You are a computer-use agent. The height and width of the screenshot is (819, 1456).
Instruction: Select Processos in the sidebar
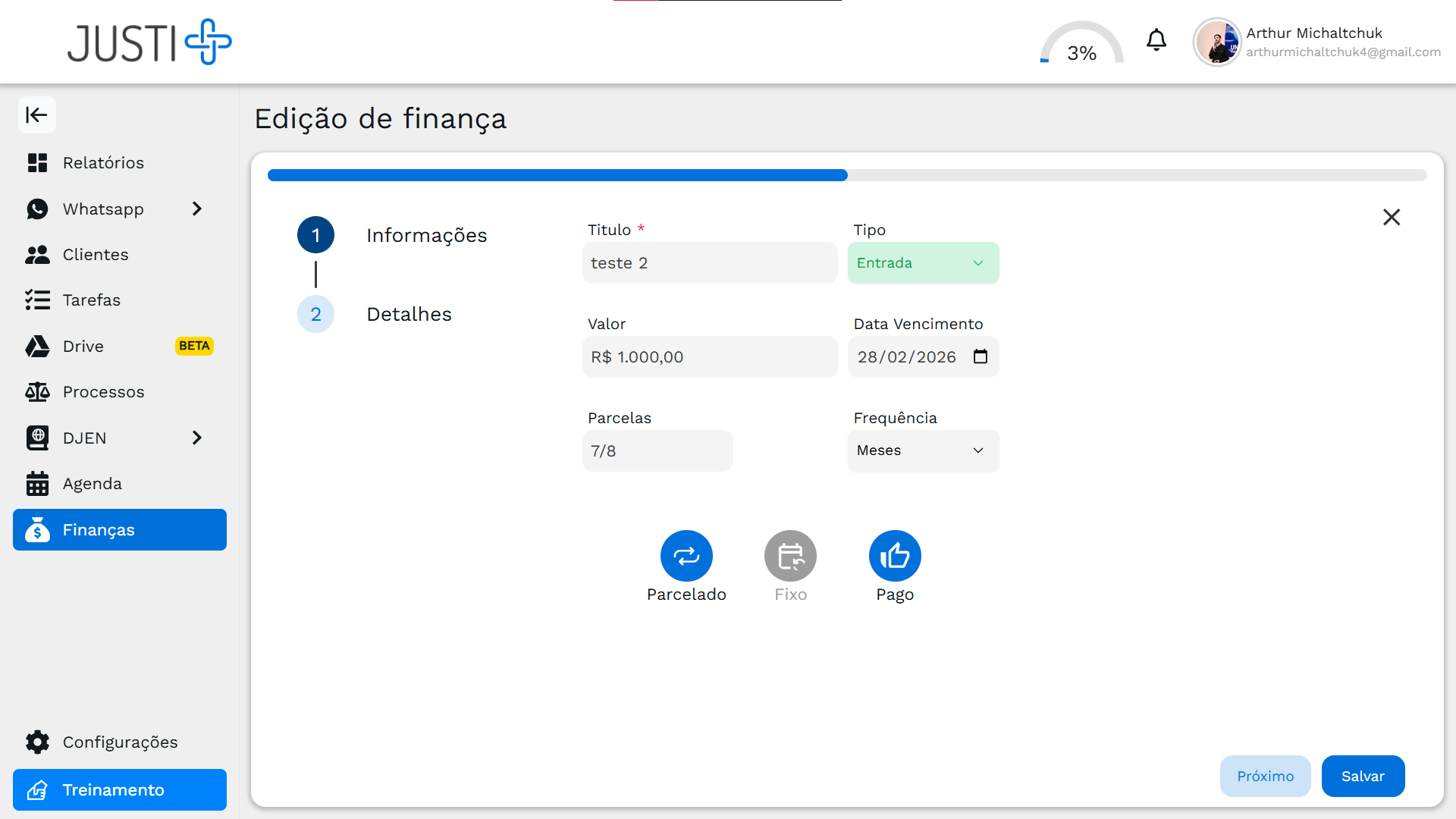point(103,391)
